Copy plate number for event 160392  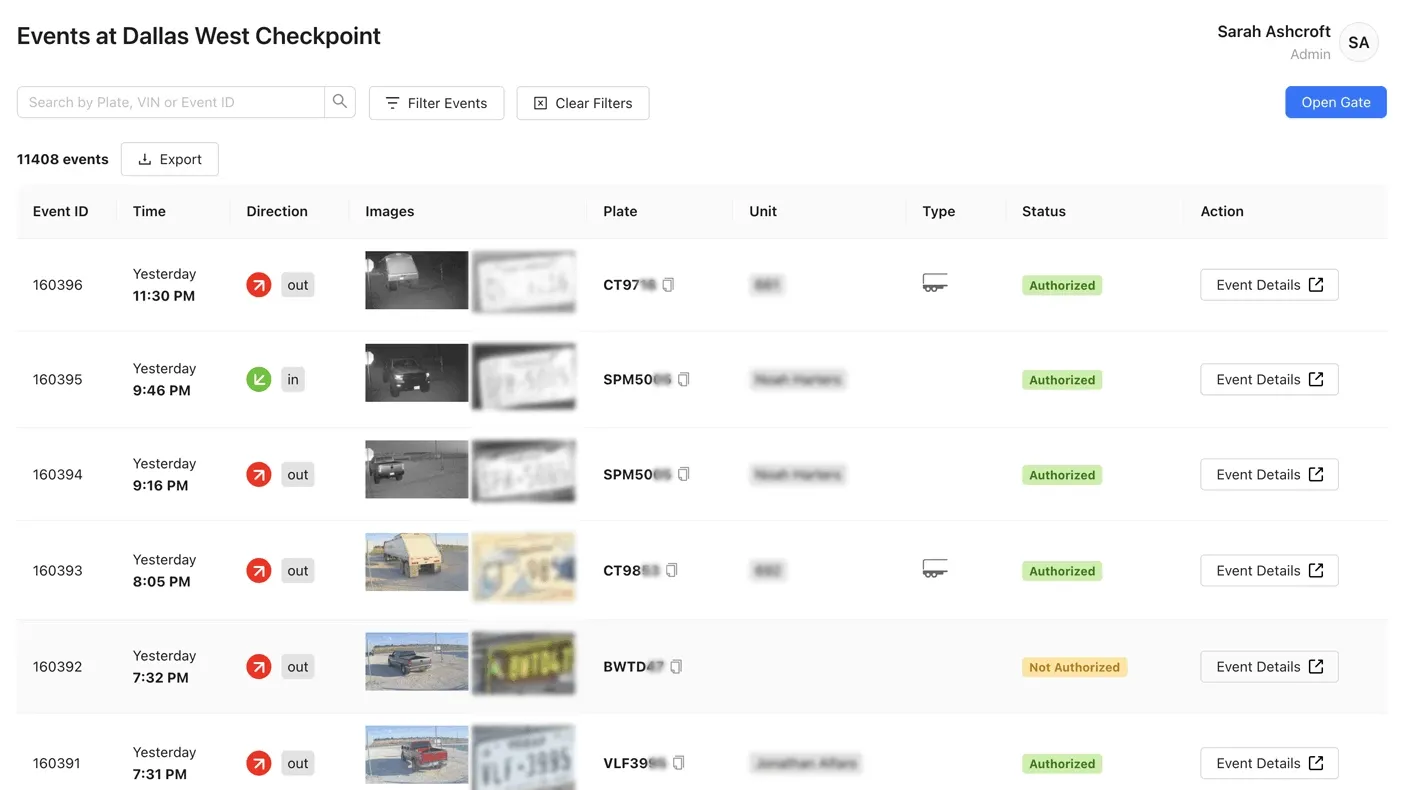point(676,667)
